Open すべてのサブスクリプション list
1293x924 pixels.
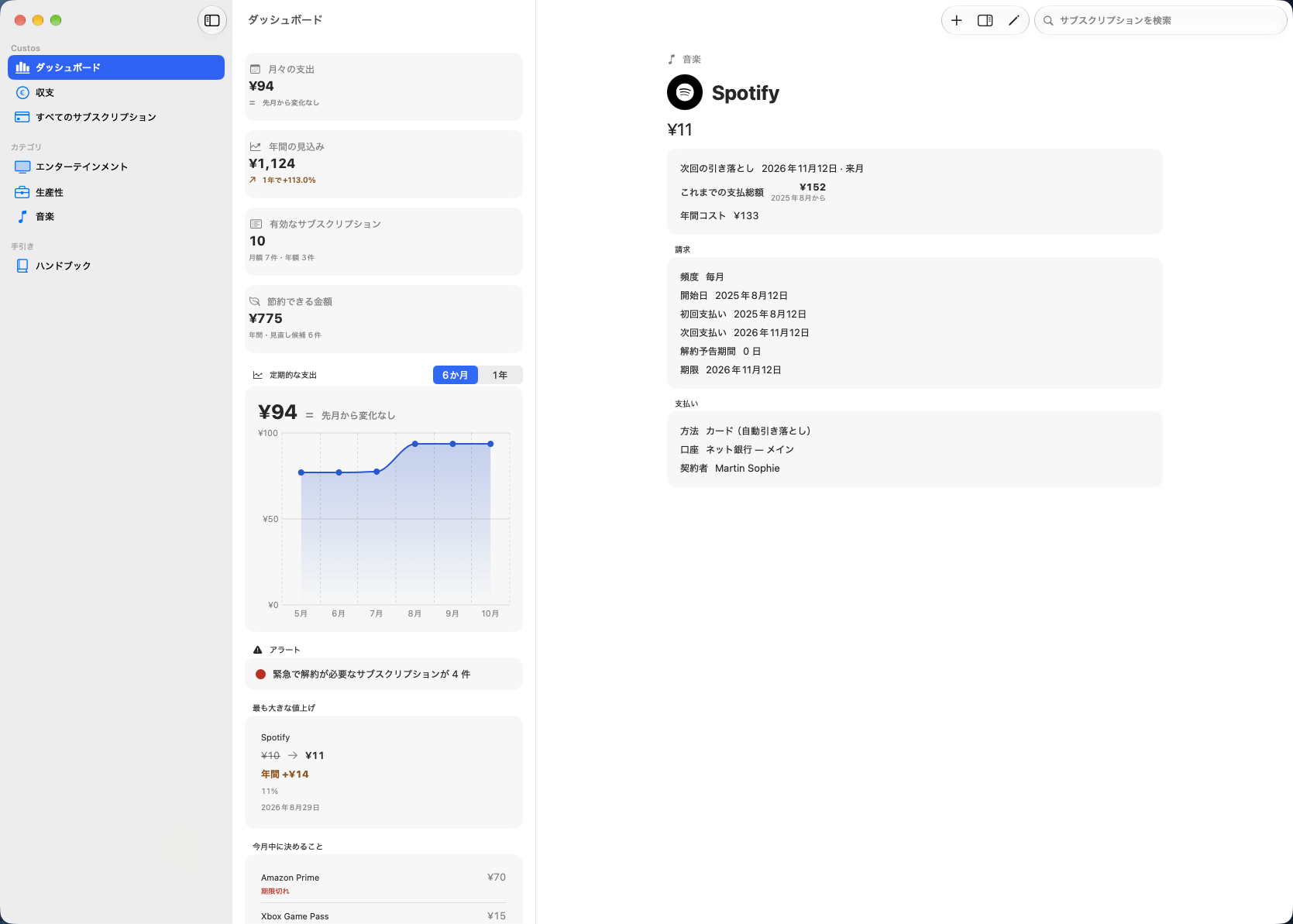pos(116,117)
